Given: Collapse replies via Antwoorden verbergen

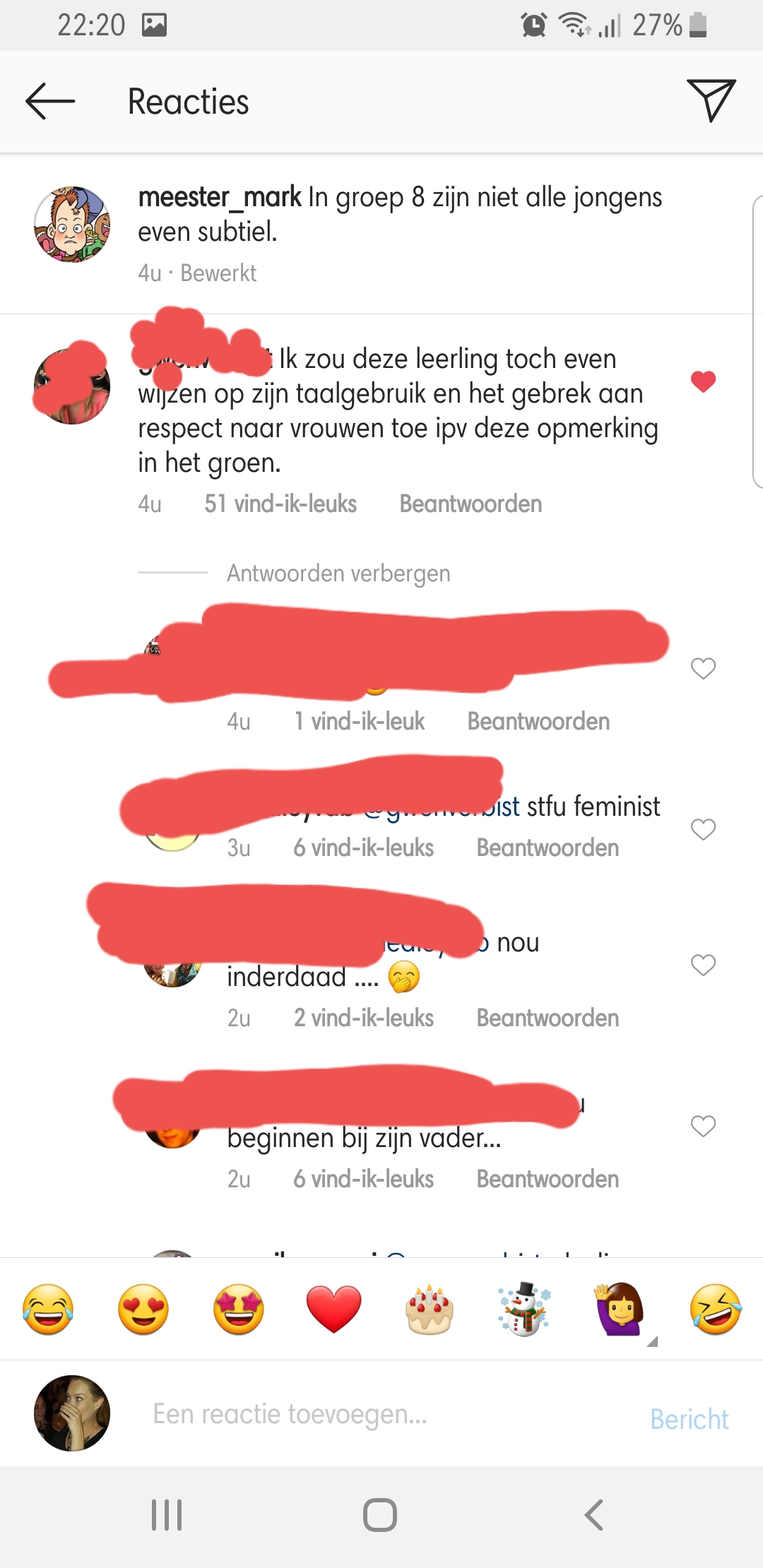Looking at the screenshot, I should point(338,574).
